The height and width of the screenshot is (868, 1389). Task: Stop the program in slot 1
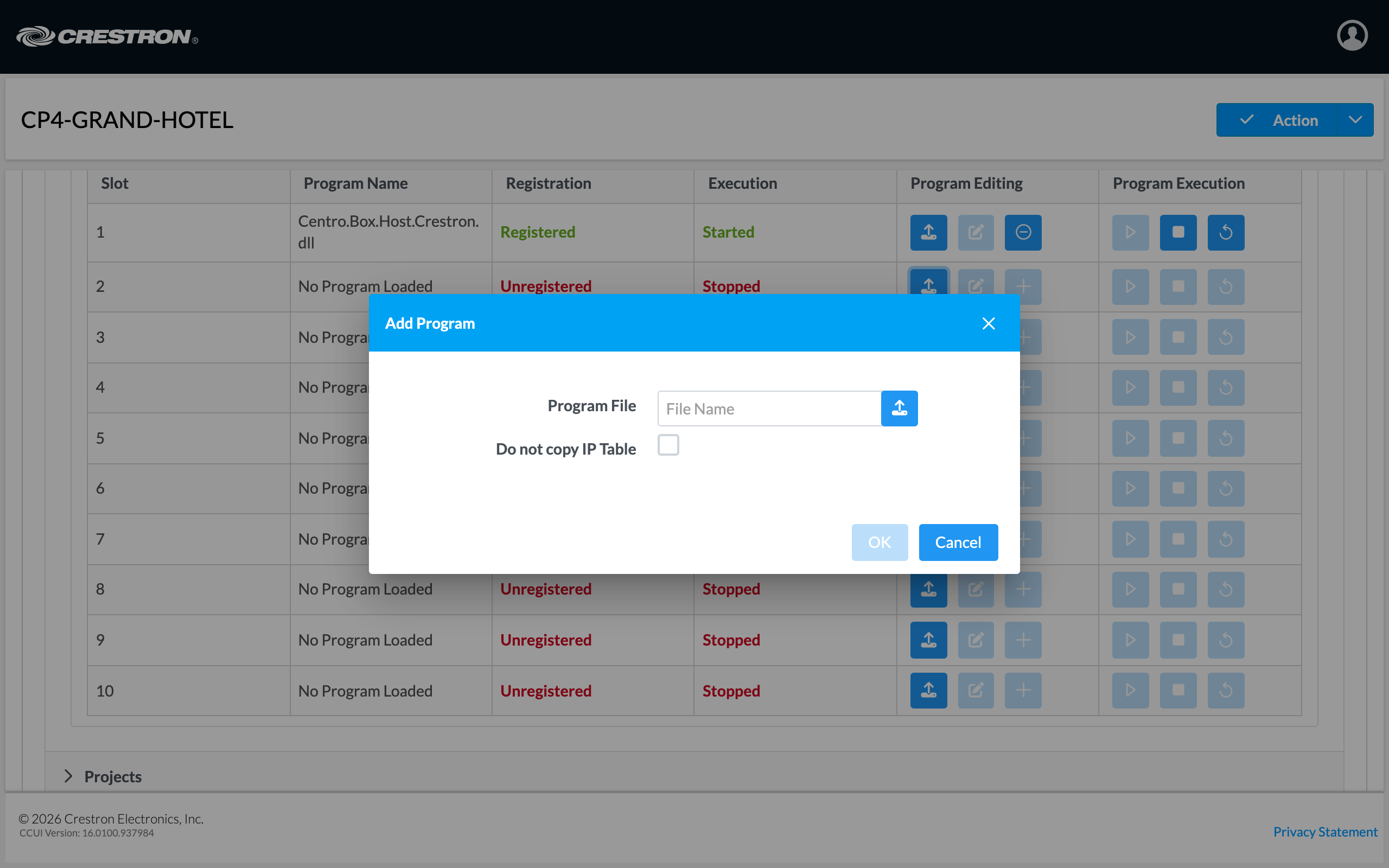[1178, 233]
